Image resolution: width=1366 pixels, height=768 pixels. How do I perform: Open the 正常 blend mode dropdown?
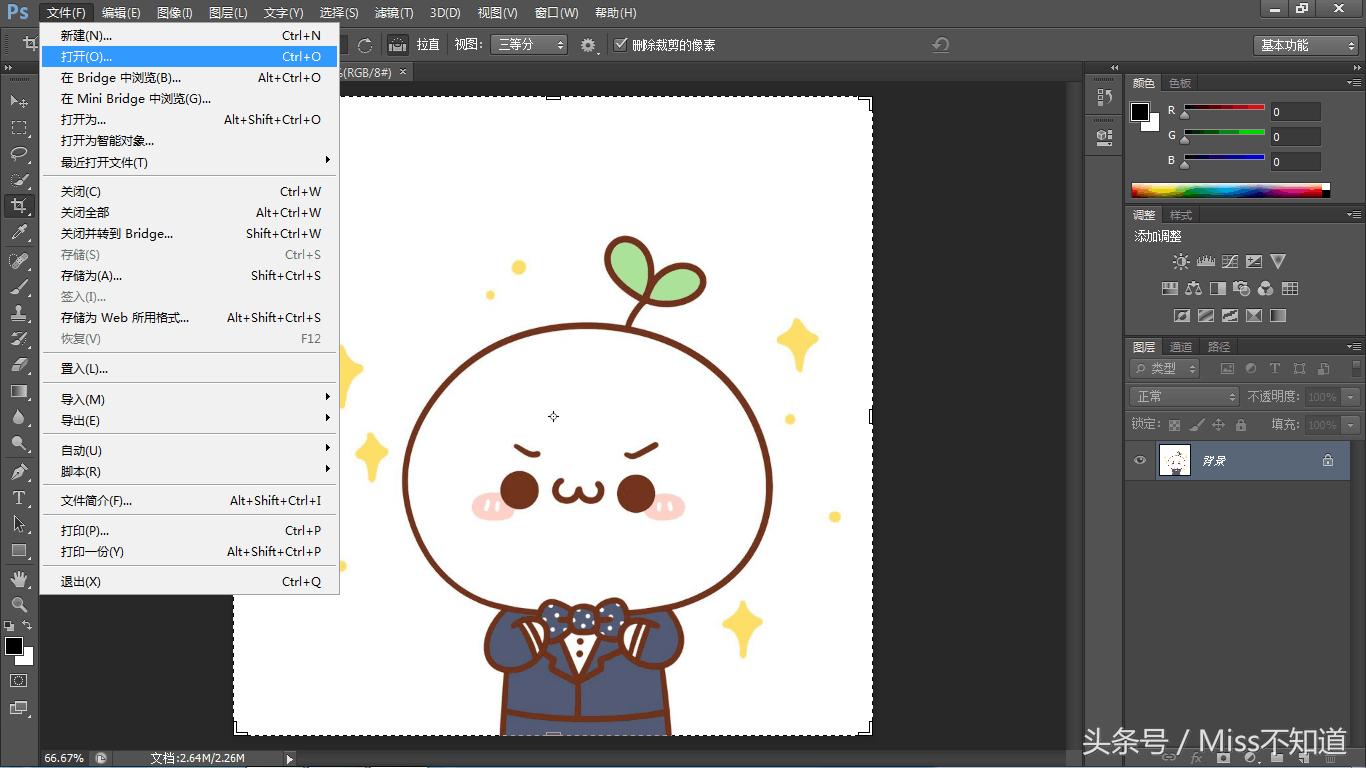1185,397
